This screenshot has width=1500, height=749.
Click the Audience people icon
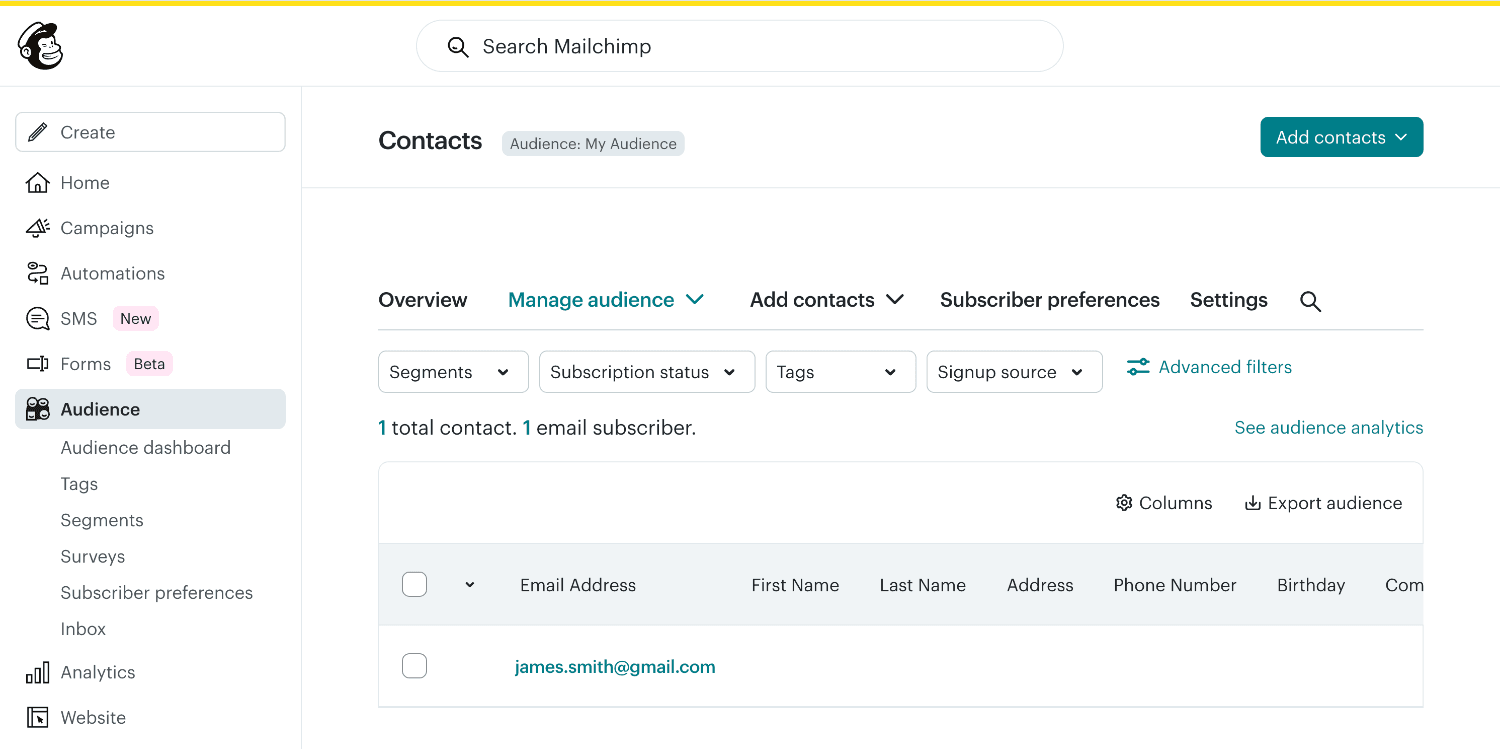point(38,409)
